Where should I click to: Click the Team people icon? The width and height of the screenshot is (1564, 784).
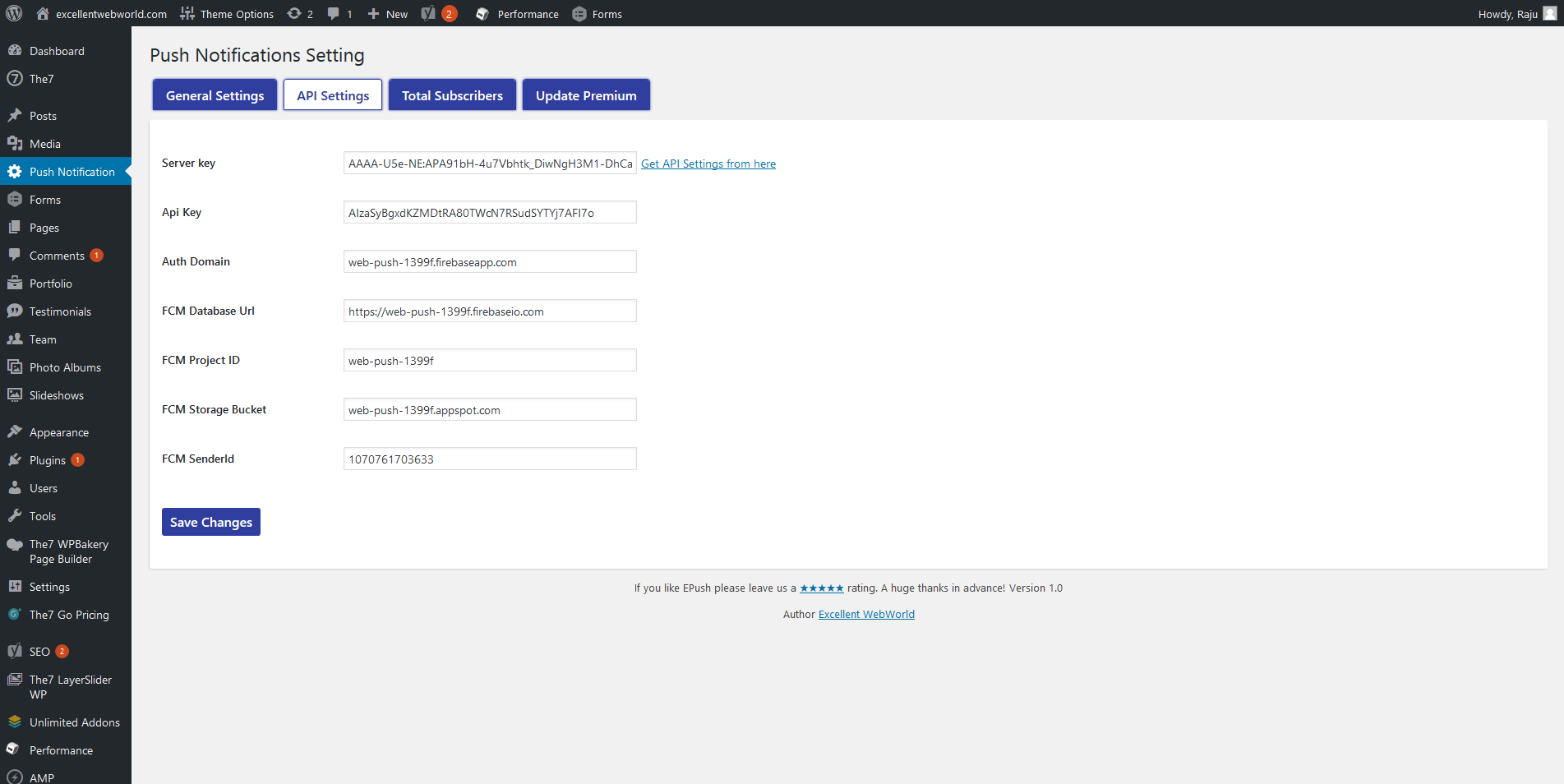tap(15, 339)
